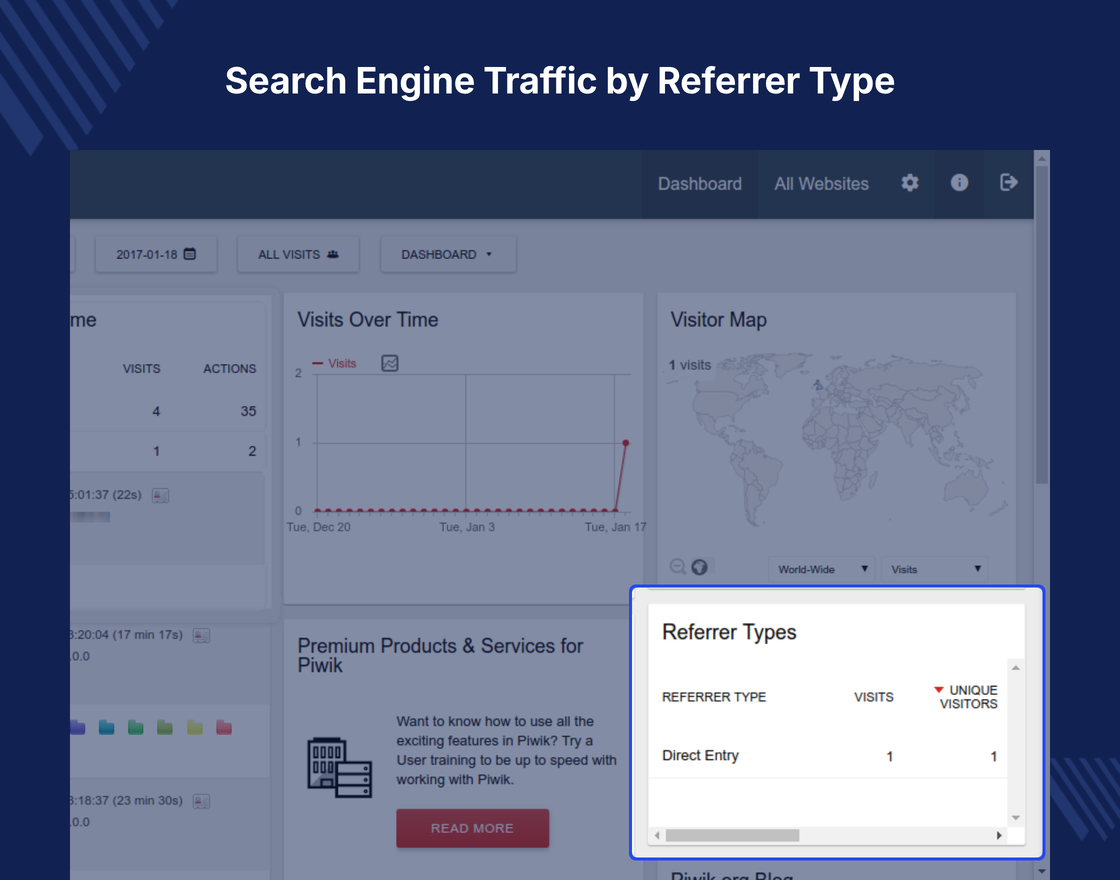Click the yellow folder action icon
Screen dimensions: 1120x880
(x=194, y=727)
